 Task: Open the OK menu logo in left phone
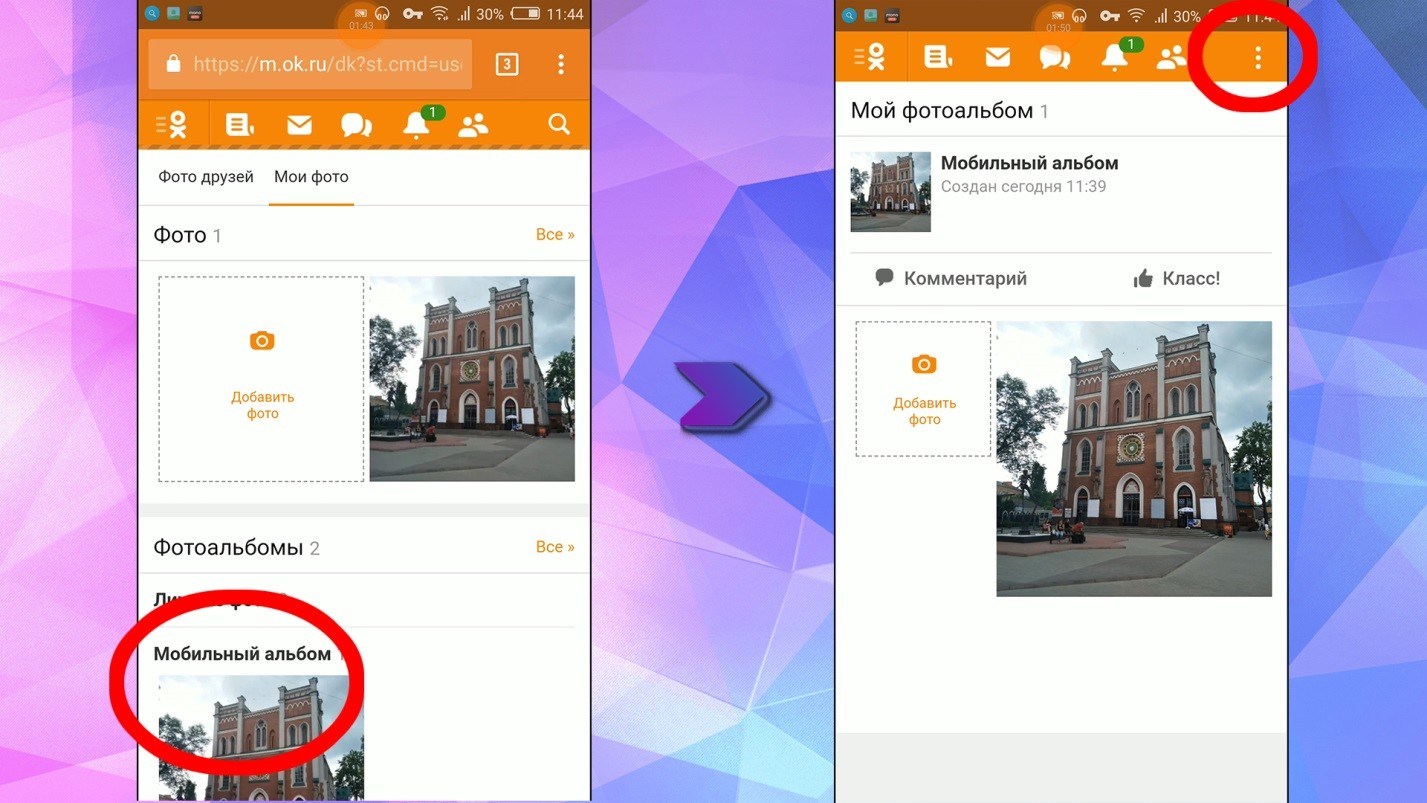coord(172,125)
